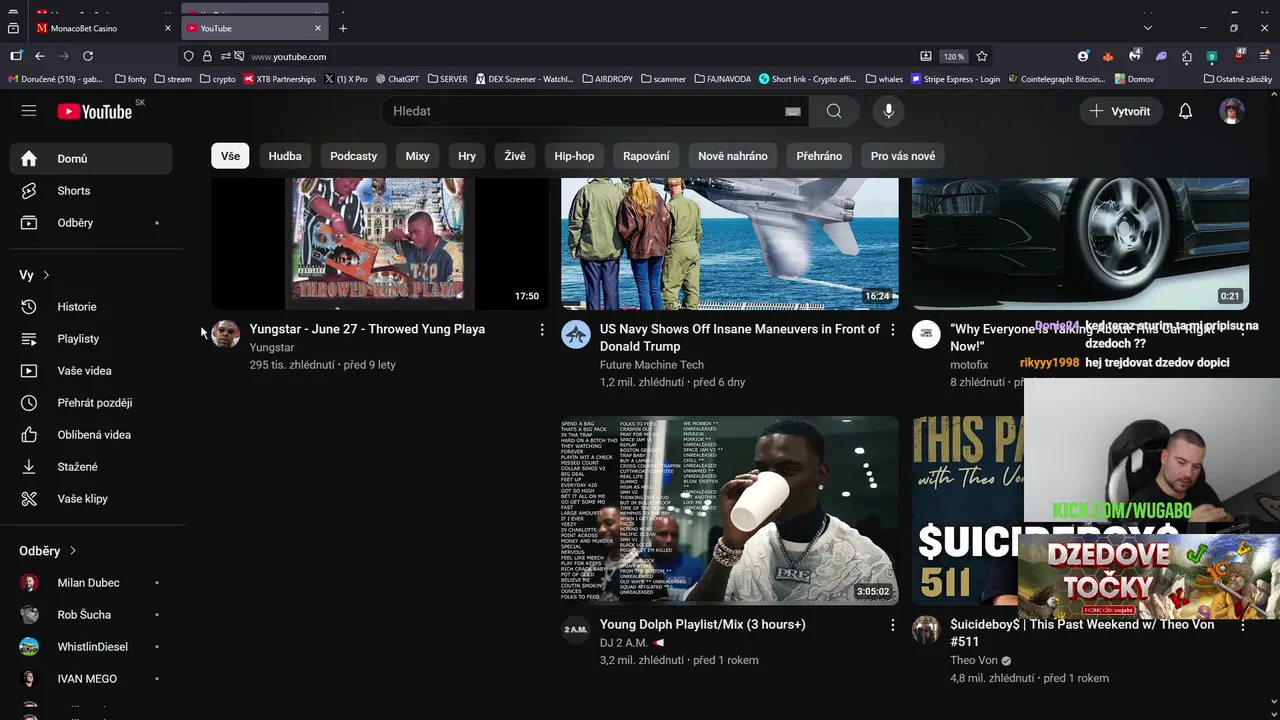Viewport: 1280px width, 720px height.
Task: Open video title Yungstar - June 27
Action: [x=367, y=329]
